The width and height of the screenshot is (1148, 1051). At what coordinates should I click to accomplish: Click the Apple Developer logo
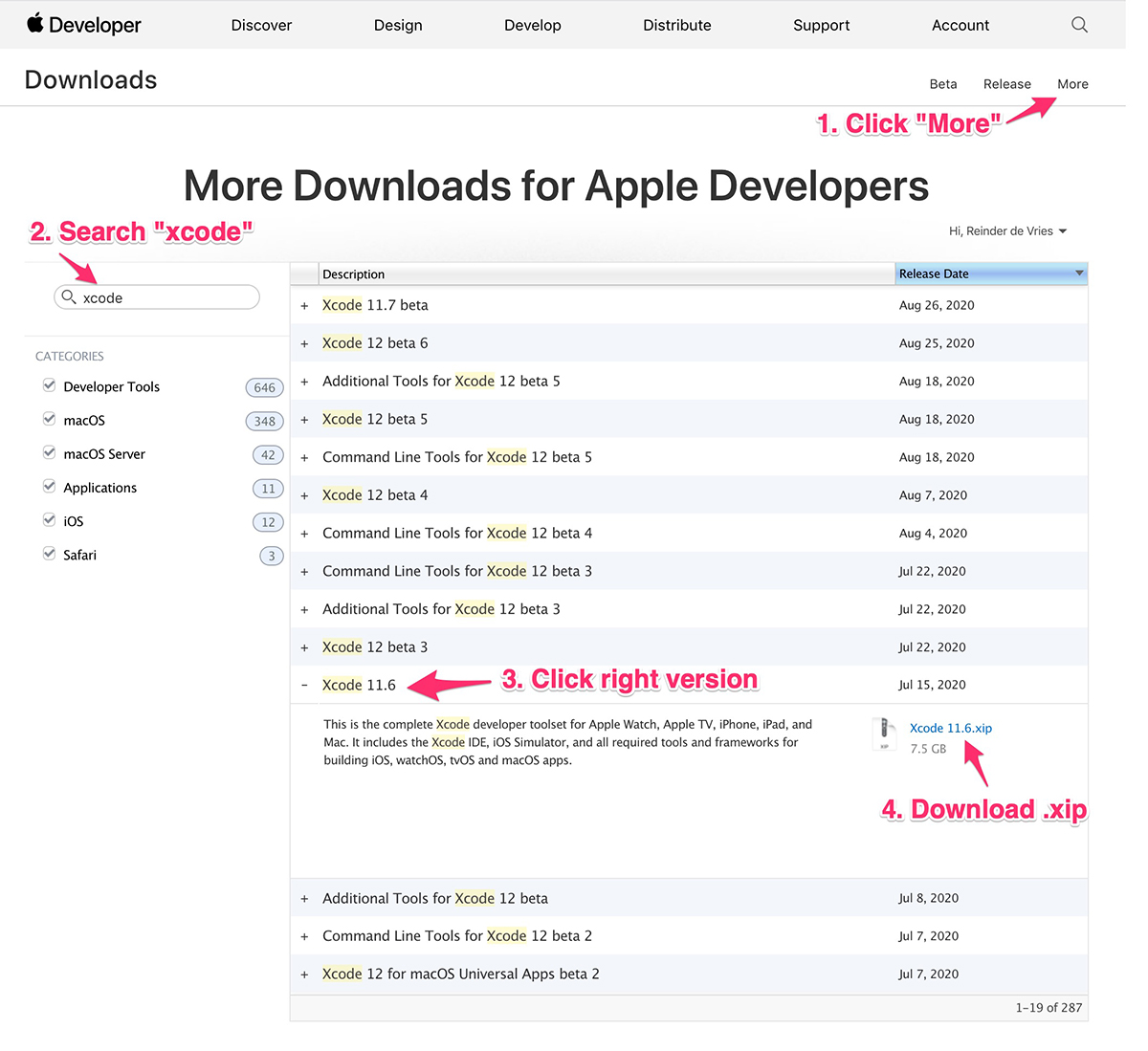pos(83,25)
